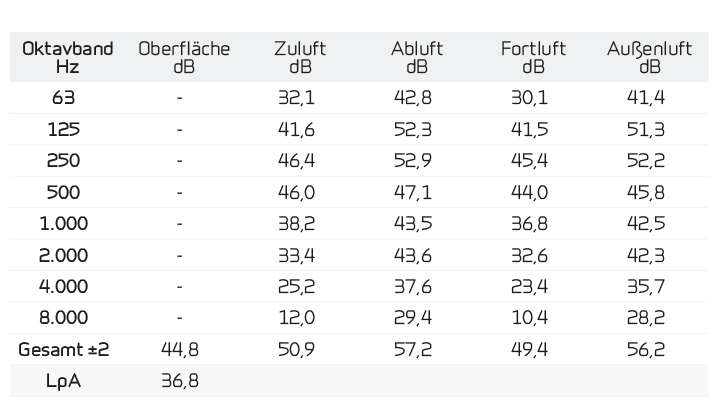Select the Abluft dB column header
Viewport: 727px width, 410px height.
(x=417, y=58)
